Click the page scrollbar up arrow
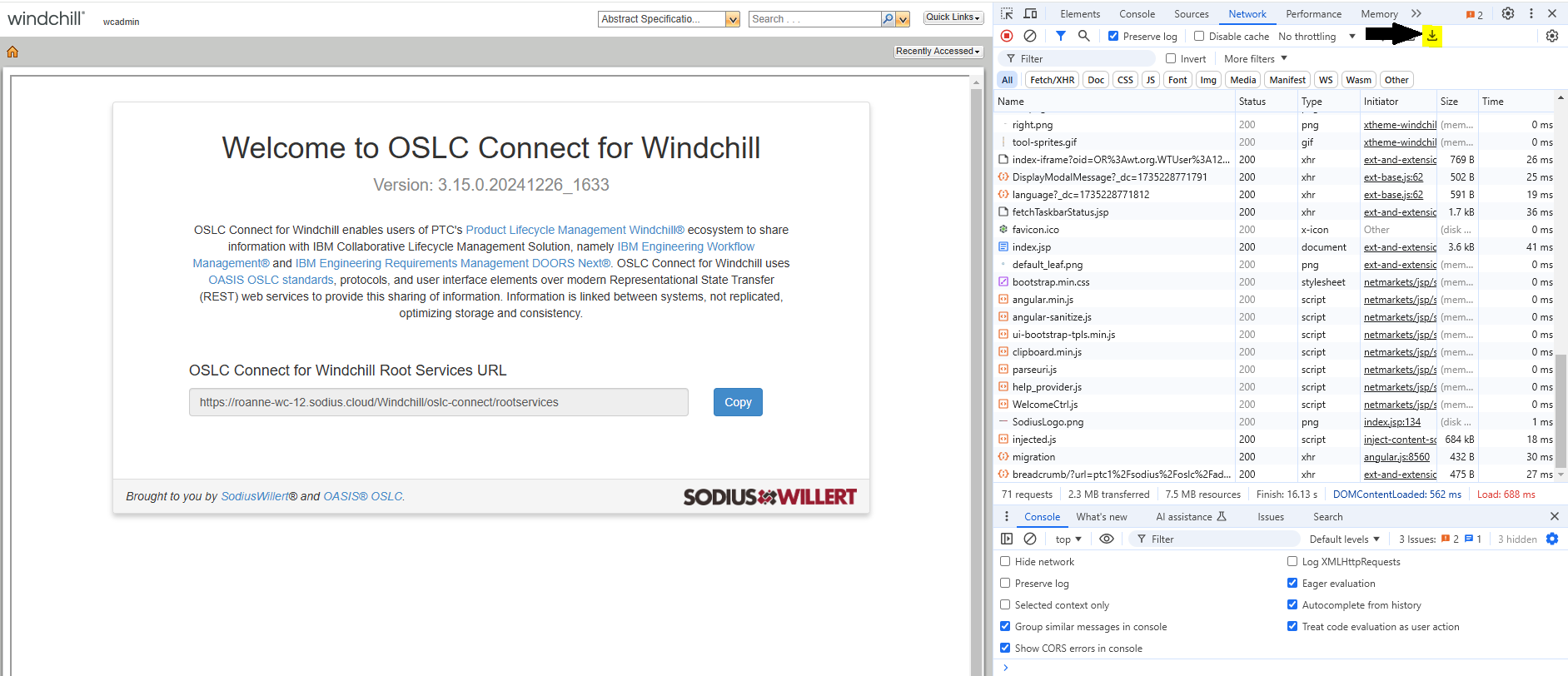Image resolution: width=1568 pixels, height=676 pixels. point(977,83)
